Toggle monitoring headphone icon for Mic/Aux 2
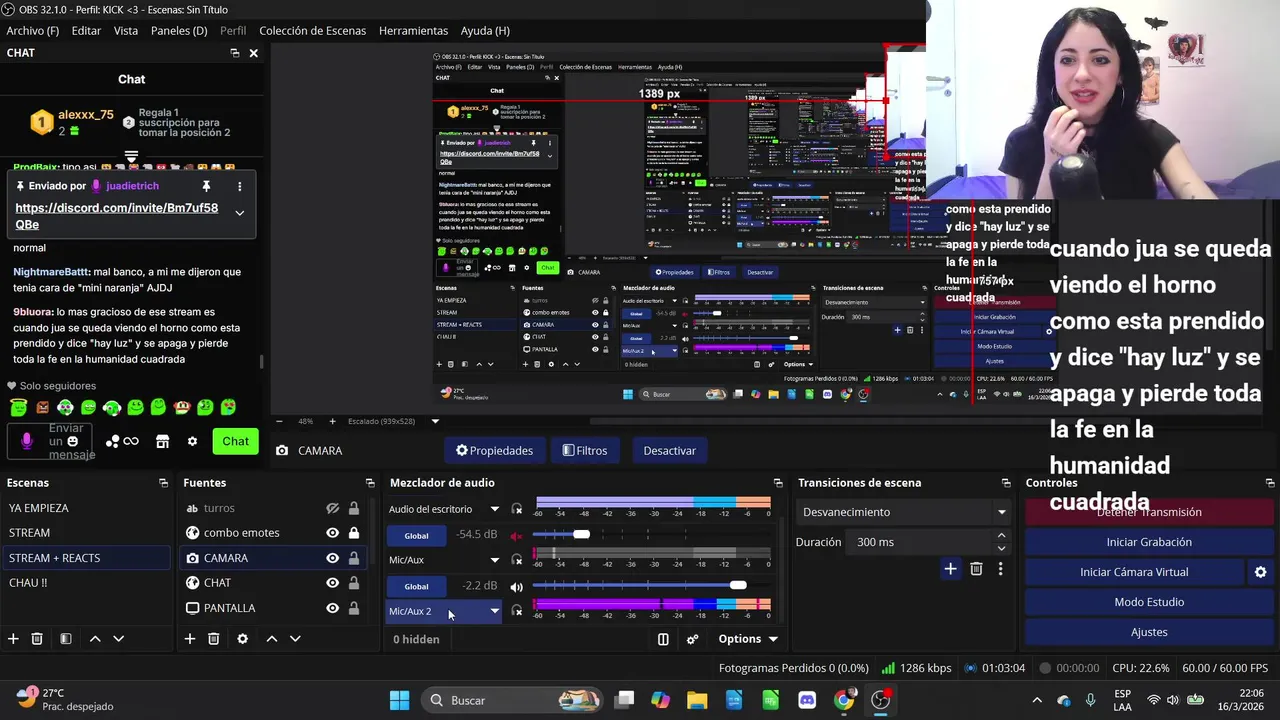 517,611
